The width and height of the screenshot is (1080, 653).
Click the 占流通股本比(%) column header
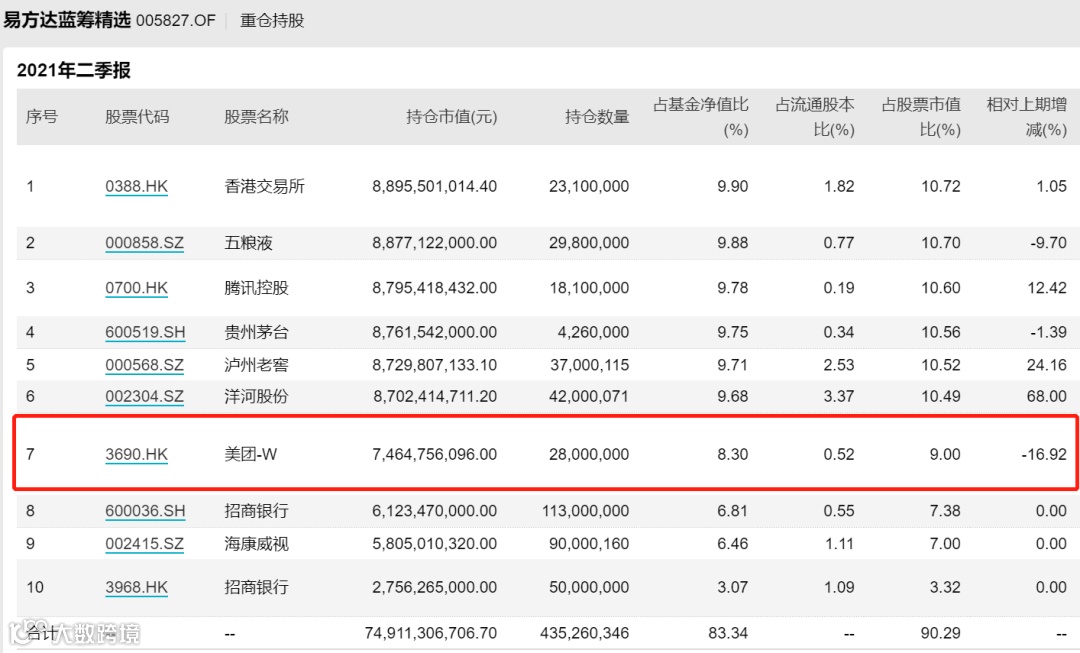pyautogui.click(x=815, y=116)
